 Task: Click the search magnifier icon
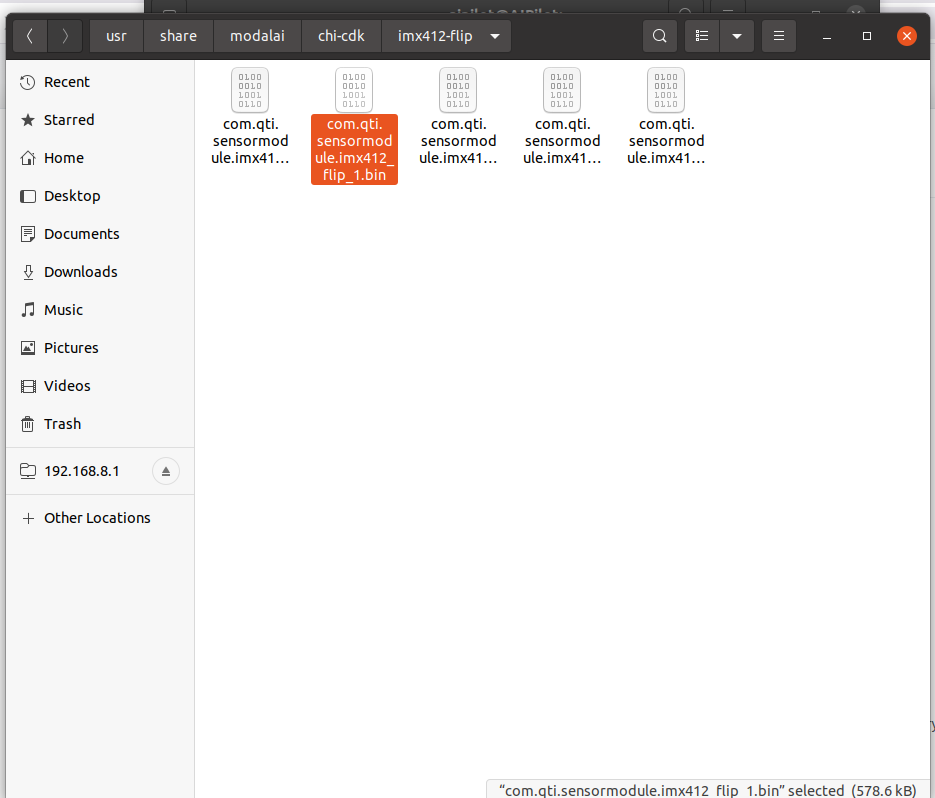point(659,36)
